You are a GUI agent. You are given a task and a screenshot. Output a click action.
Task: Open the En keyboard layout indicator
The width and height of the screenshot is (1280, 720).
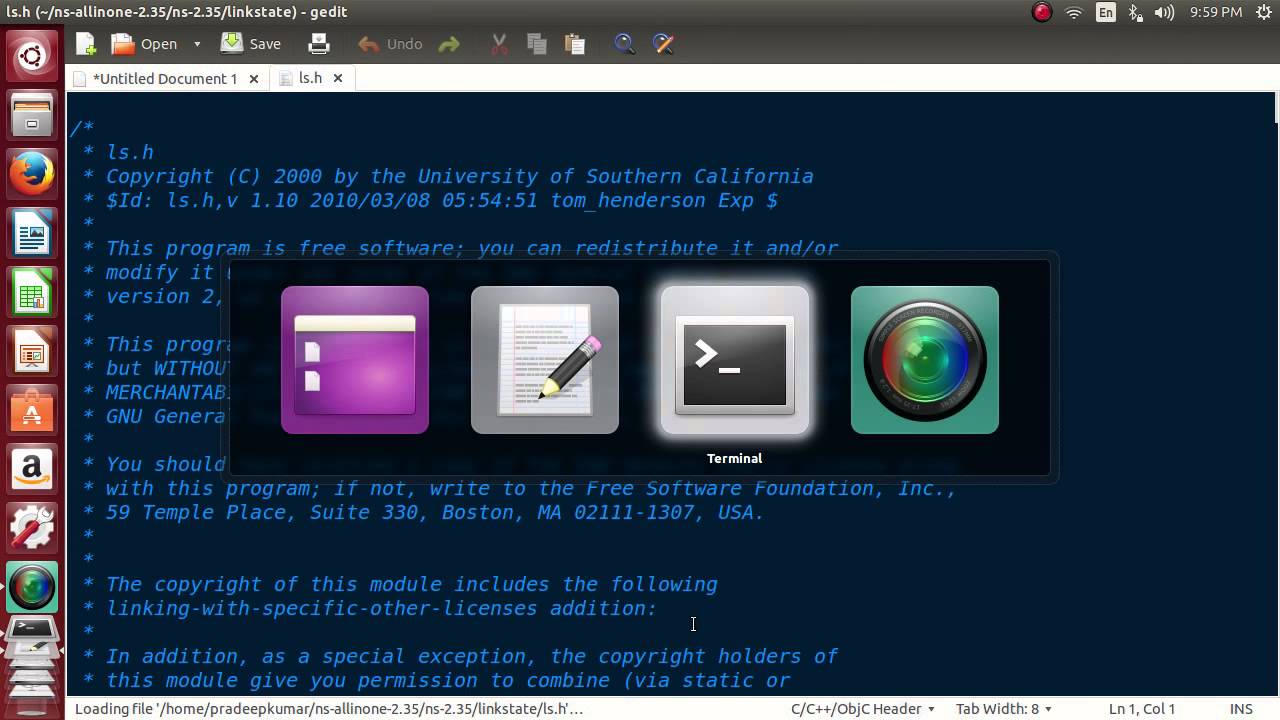[x=1105, y=12]
